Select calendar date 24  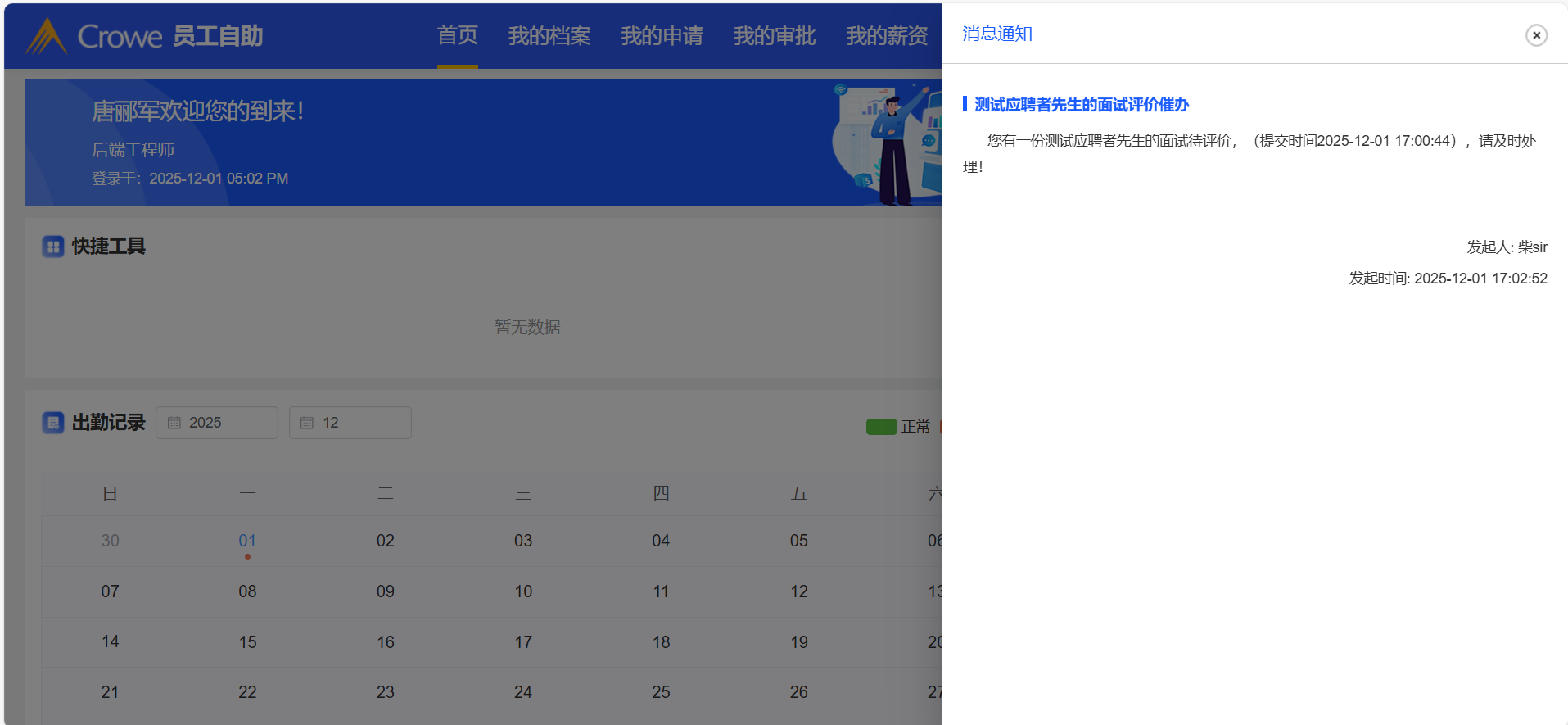point(523,692)
